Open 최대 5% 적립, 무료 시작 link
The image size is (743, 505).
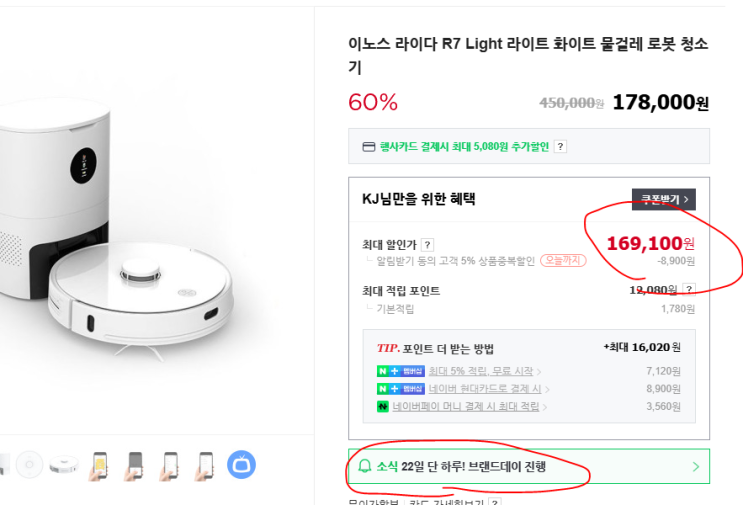[x=481, y=371]
